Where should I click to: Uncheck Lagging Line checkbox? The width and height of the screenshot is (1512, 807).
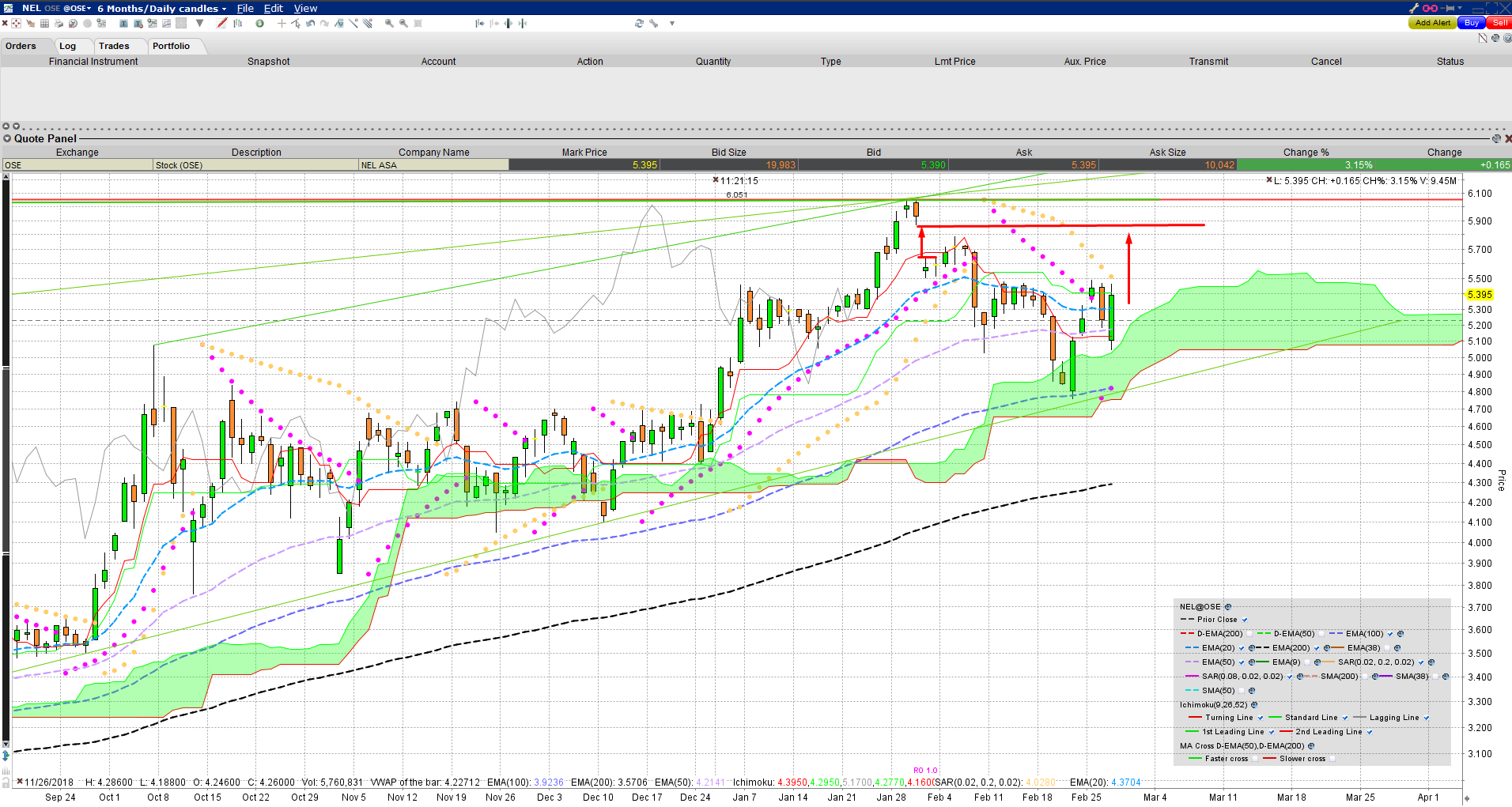coord(1427,718)
